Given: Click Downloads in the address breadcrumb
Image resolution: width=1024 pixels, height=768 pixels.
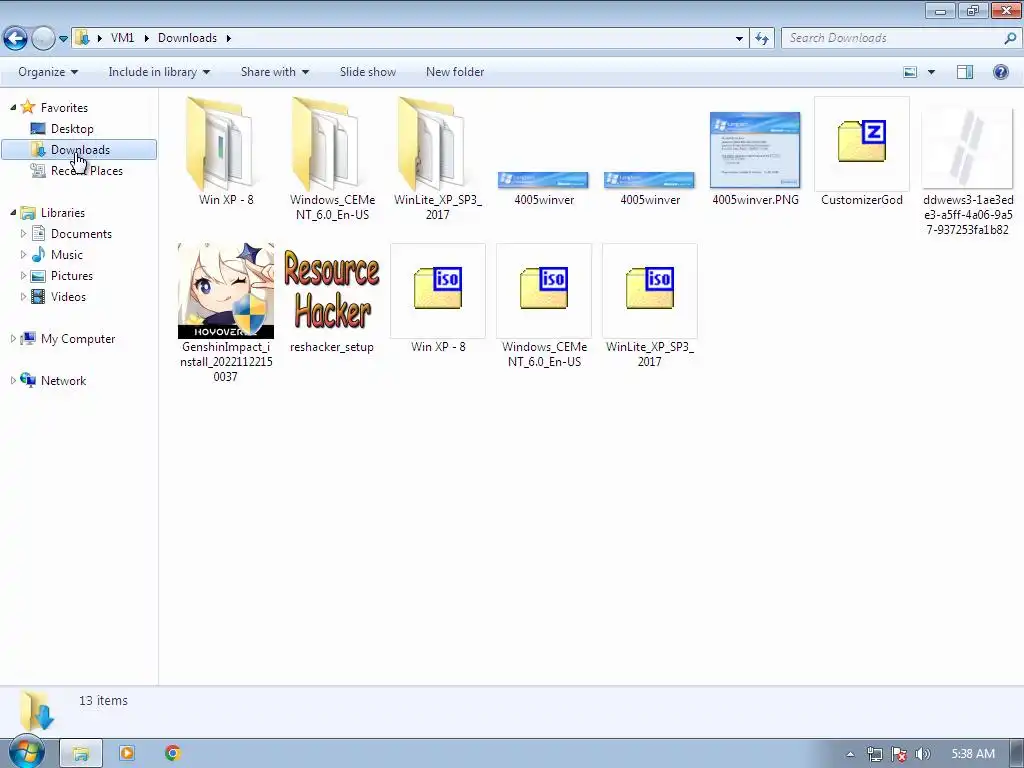Looking at the screenshot, I should pyautogui.click(x=187, y=38).
